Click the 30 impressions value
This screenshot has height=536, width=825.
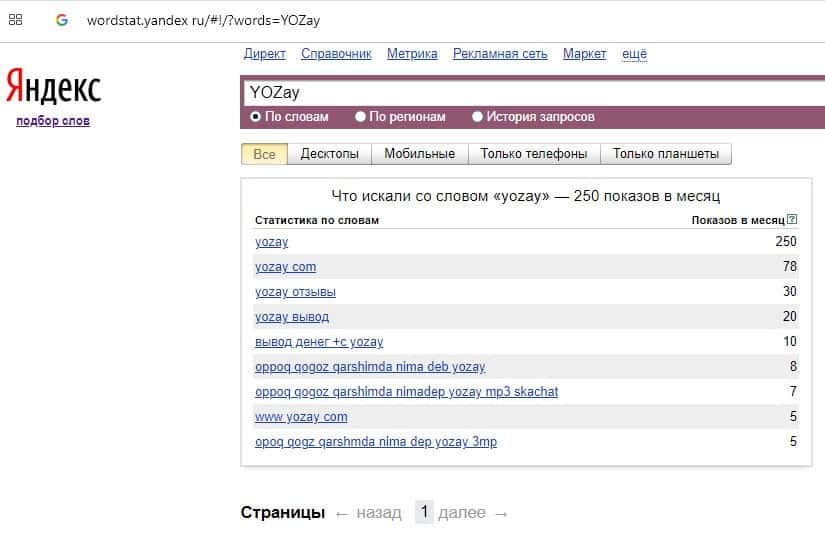pyautogui.click(x=789, y=291)
